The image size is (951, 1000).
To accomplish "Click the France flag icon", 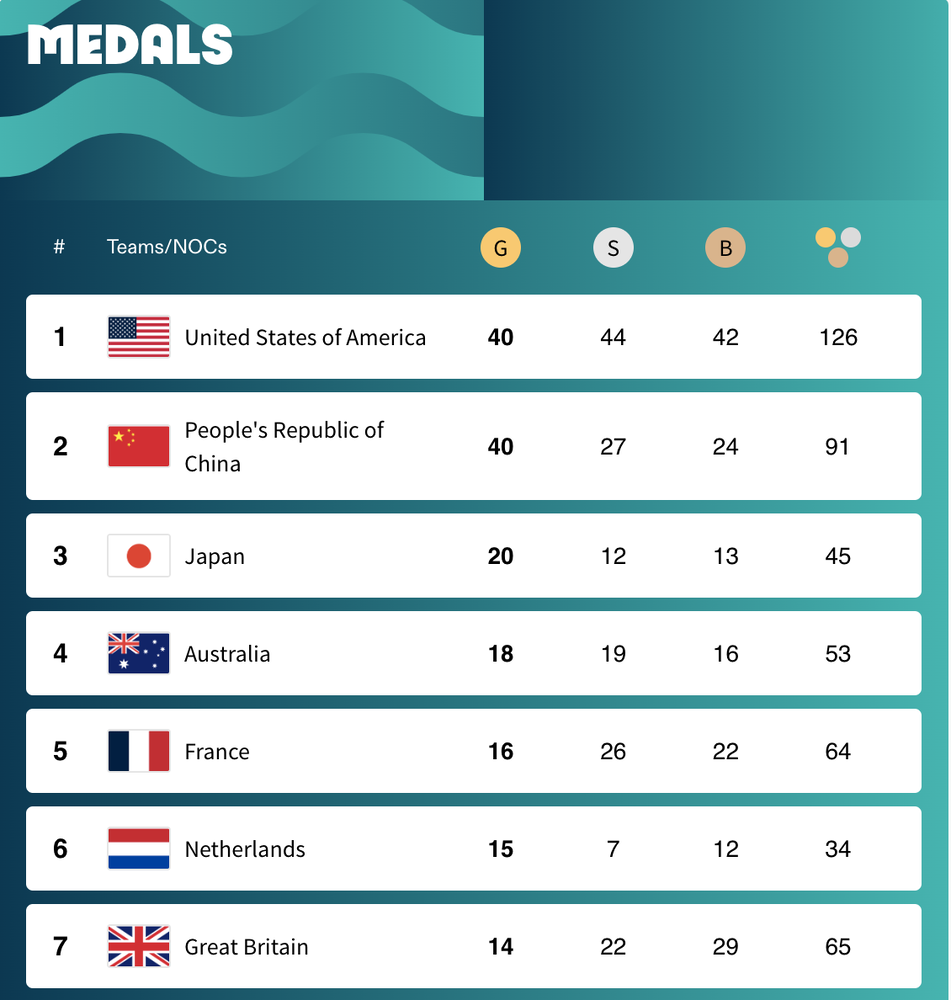I will [x=139, y=751].
